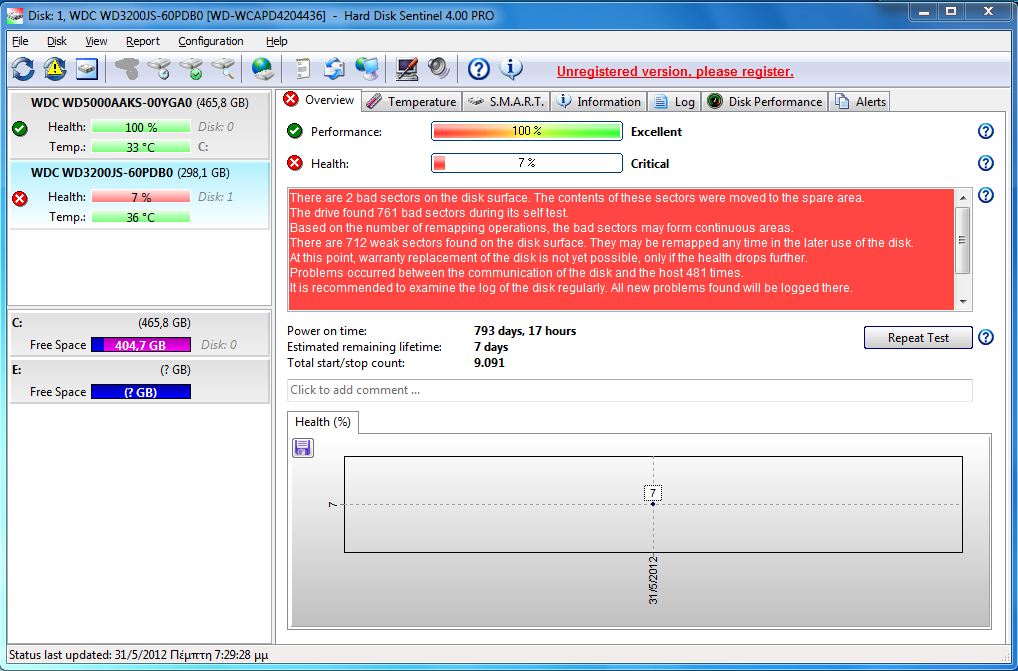Click the monitor with pen configuration icon
1018x671 pixels.
point(406,69)
